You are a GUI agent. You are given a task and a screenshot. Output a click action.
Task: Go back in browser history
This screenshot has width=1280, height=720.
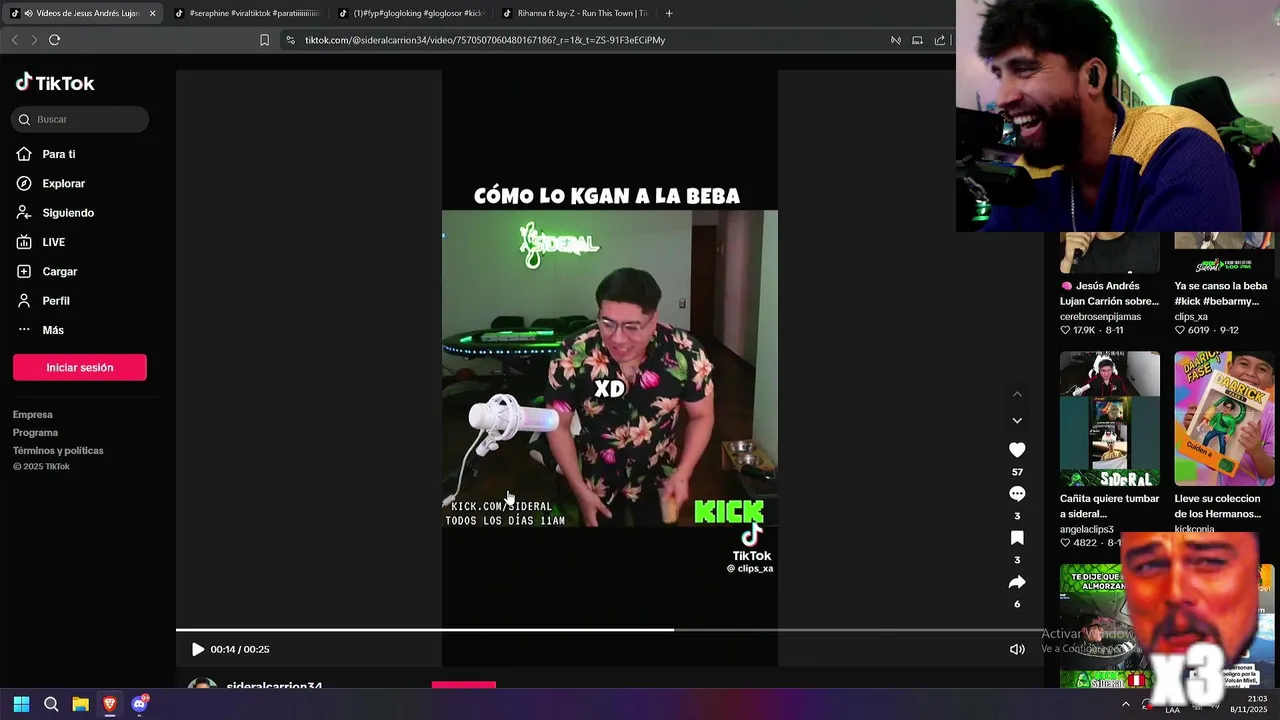[14, 40]
